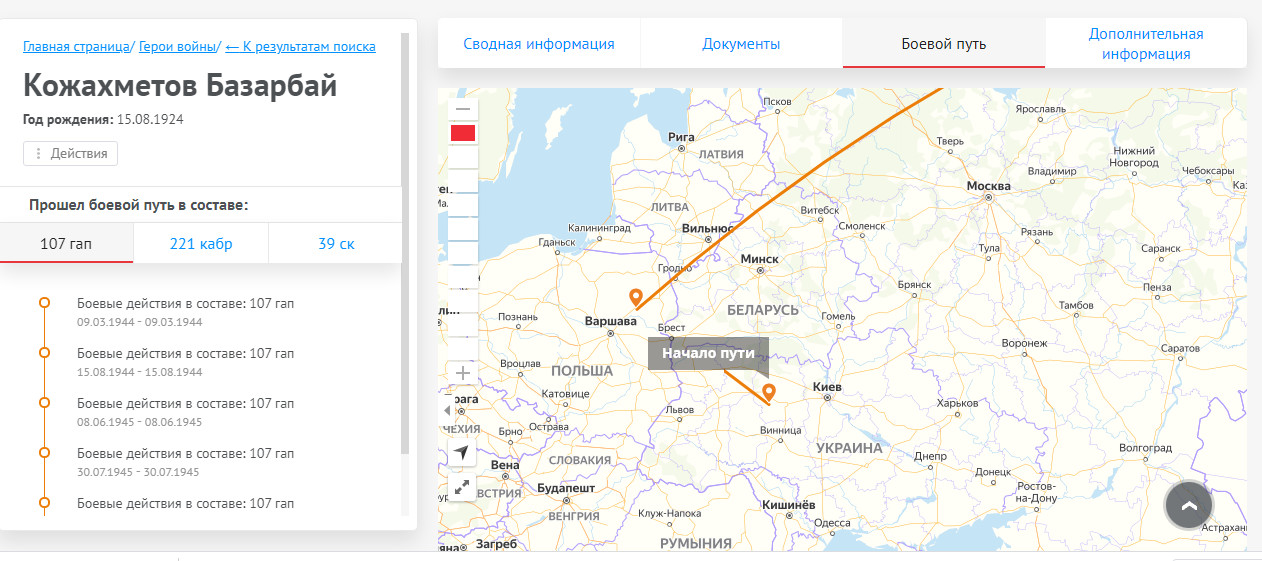Go to Главная страница breadcrumb link
1262x561 pixels.
[76, 46]
